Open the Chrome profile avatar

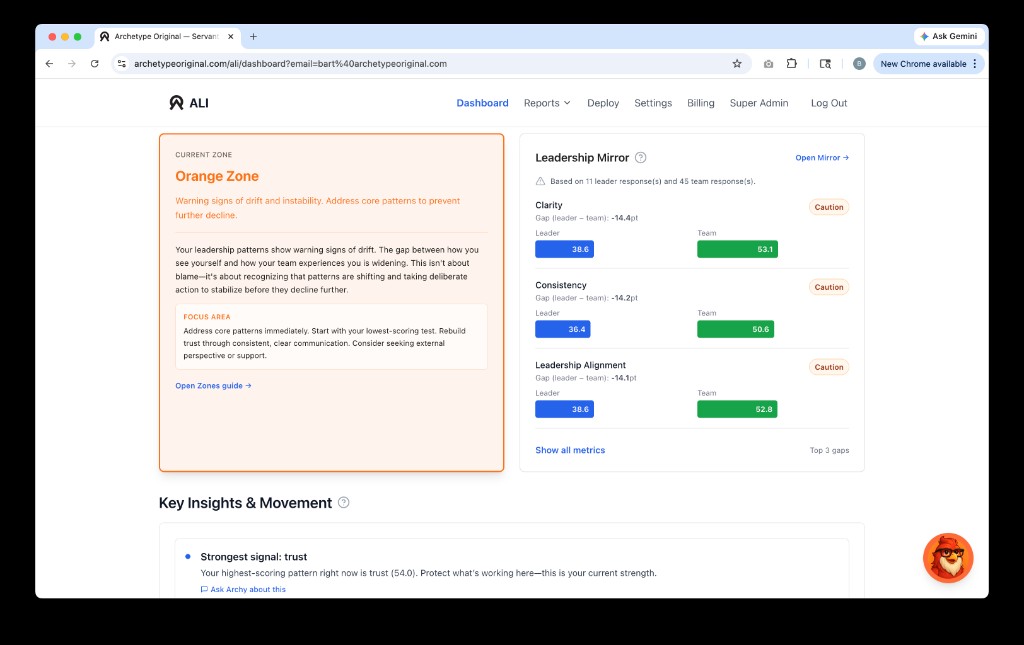(859, 63)
